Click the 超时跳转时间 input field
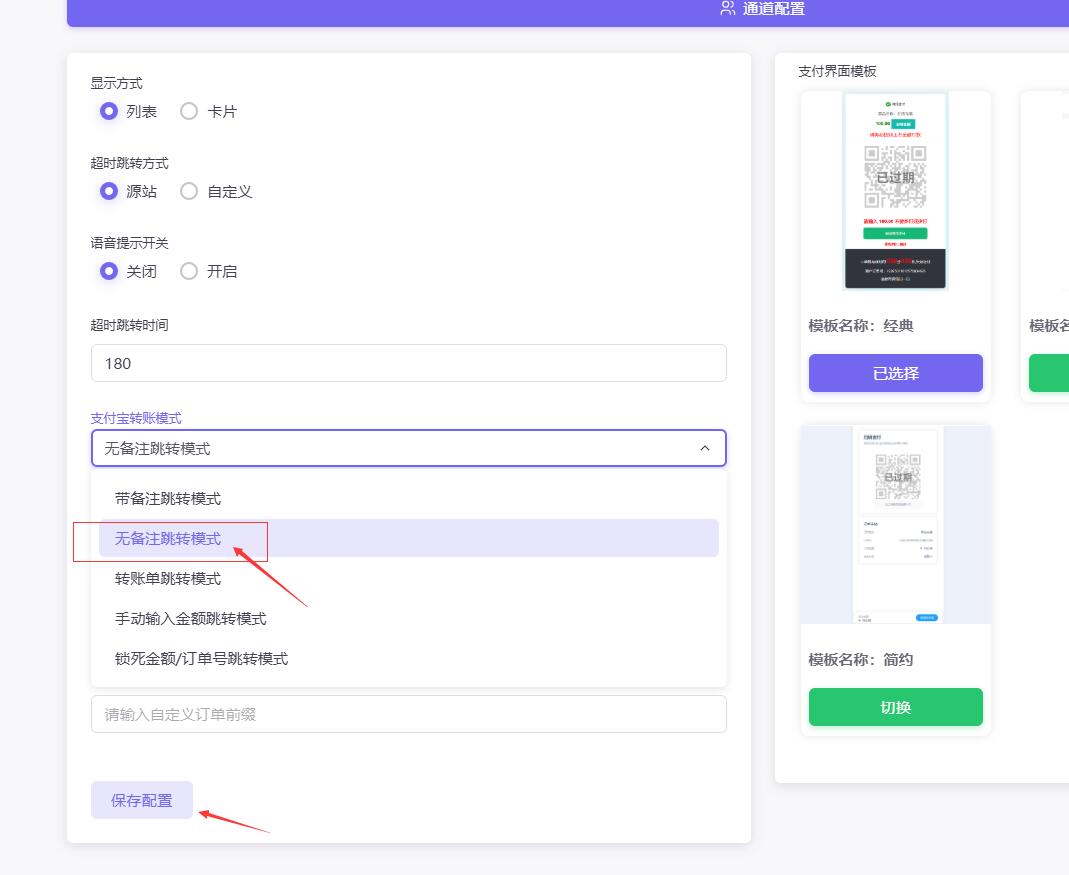 click(x=408, y=363)
